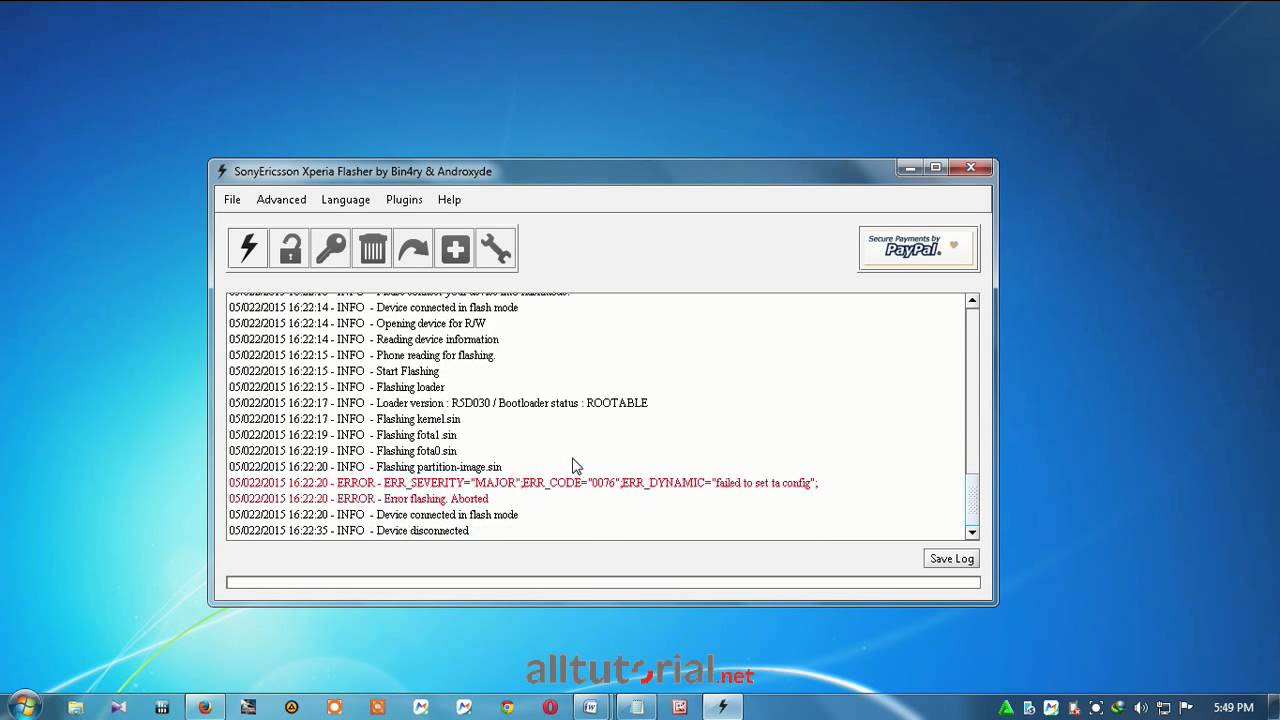
Task: Click the log scrollbar up arrow
Action: pos(972,301)
